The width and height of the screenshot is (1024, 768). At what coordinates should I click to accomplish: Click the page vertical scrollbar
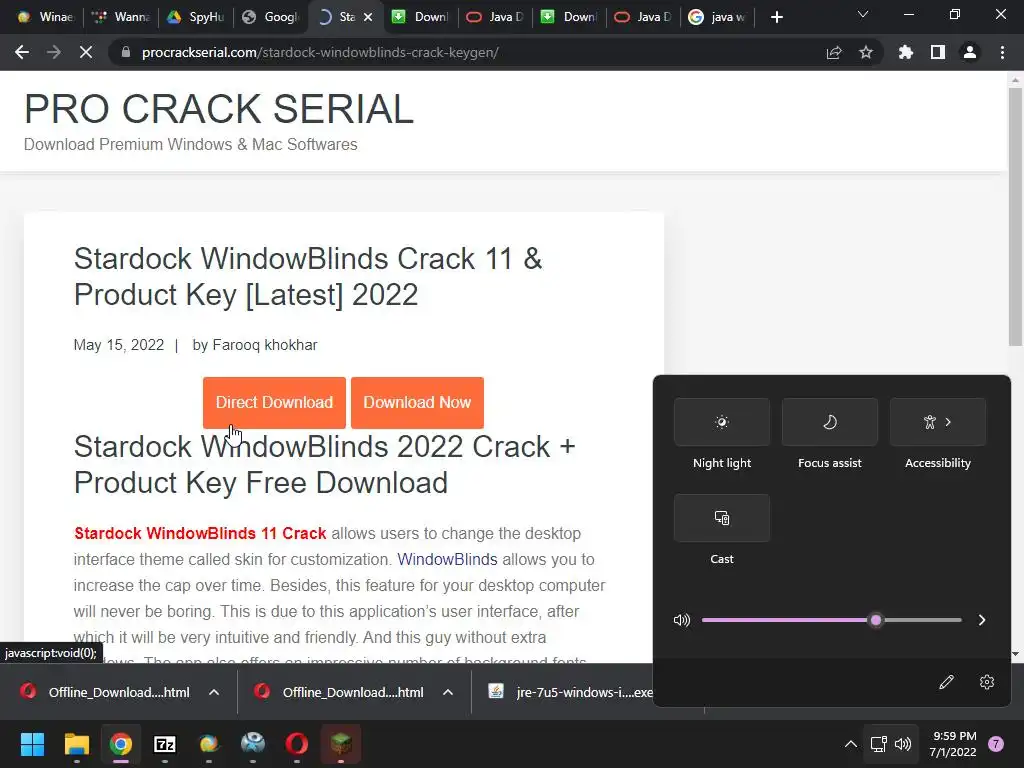[1015, 217]
